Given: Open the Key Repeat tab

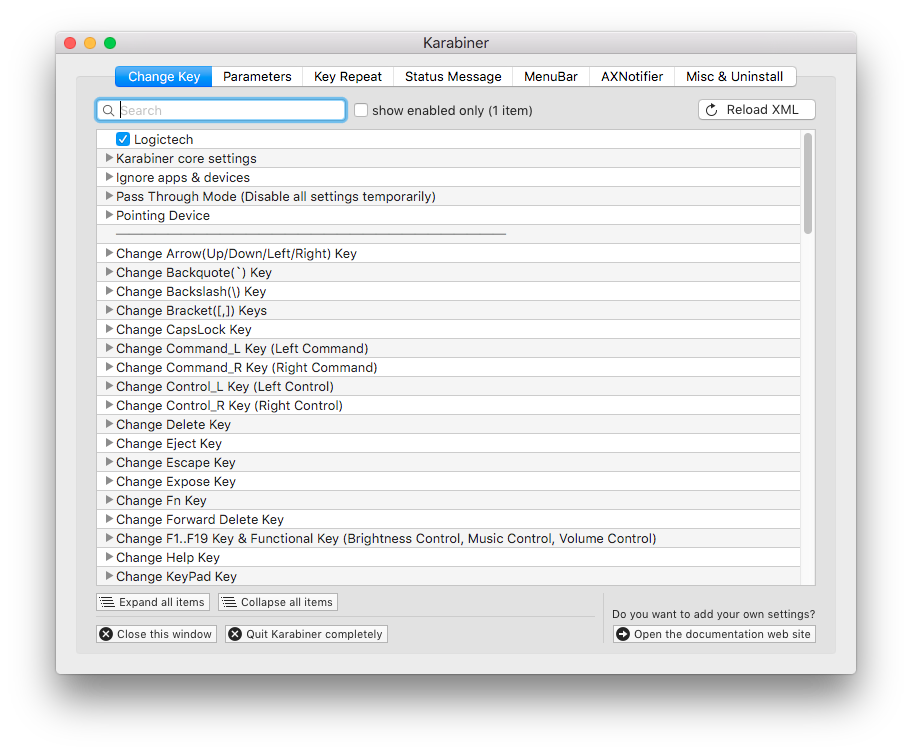Looking at the screenshot, I should coord(348,77).
